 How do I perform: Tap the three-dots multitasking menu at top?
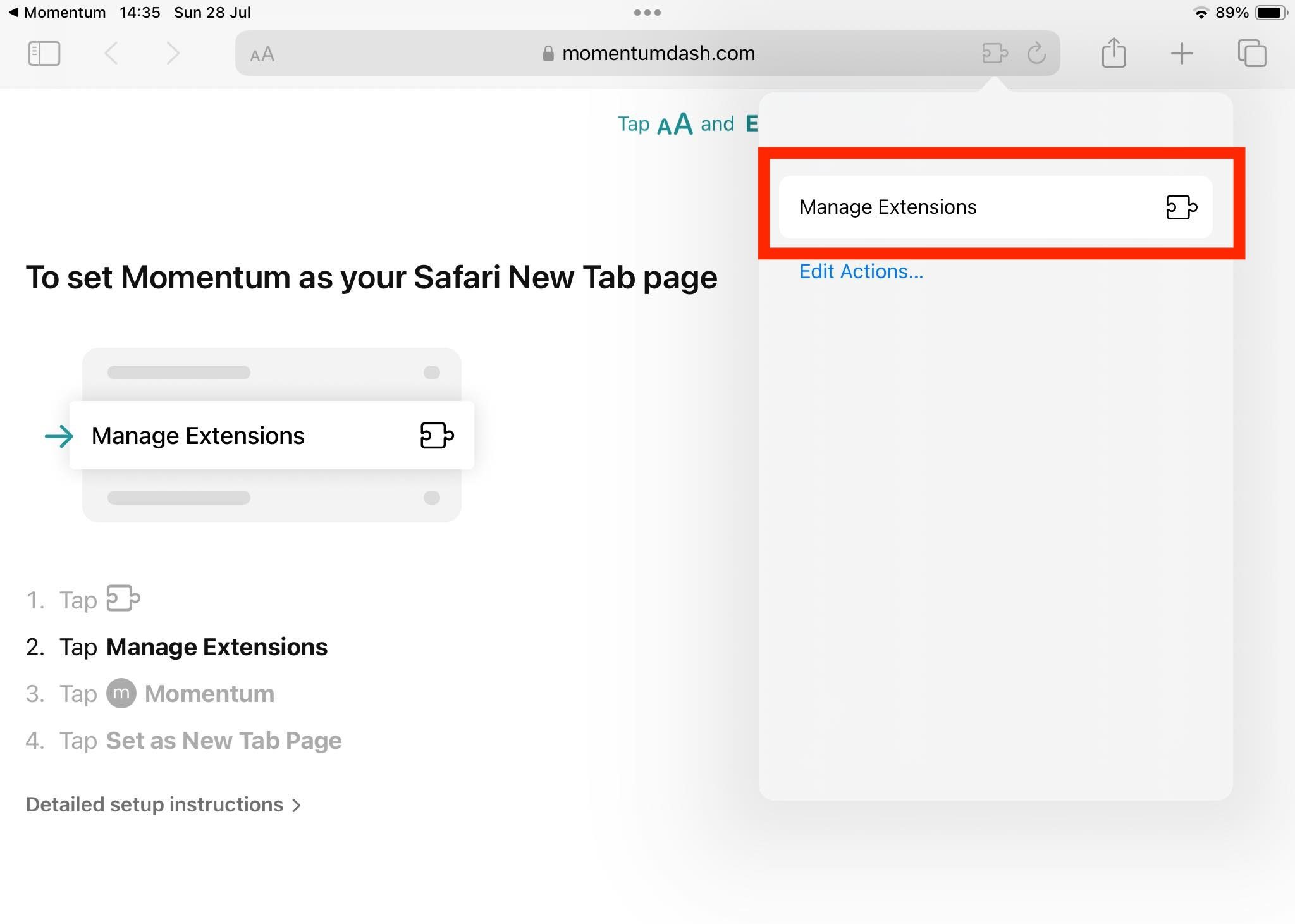coord(647,11)
